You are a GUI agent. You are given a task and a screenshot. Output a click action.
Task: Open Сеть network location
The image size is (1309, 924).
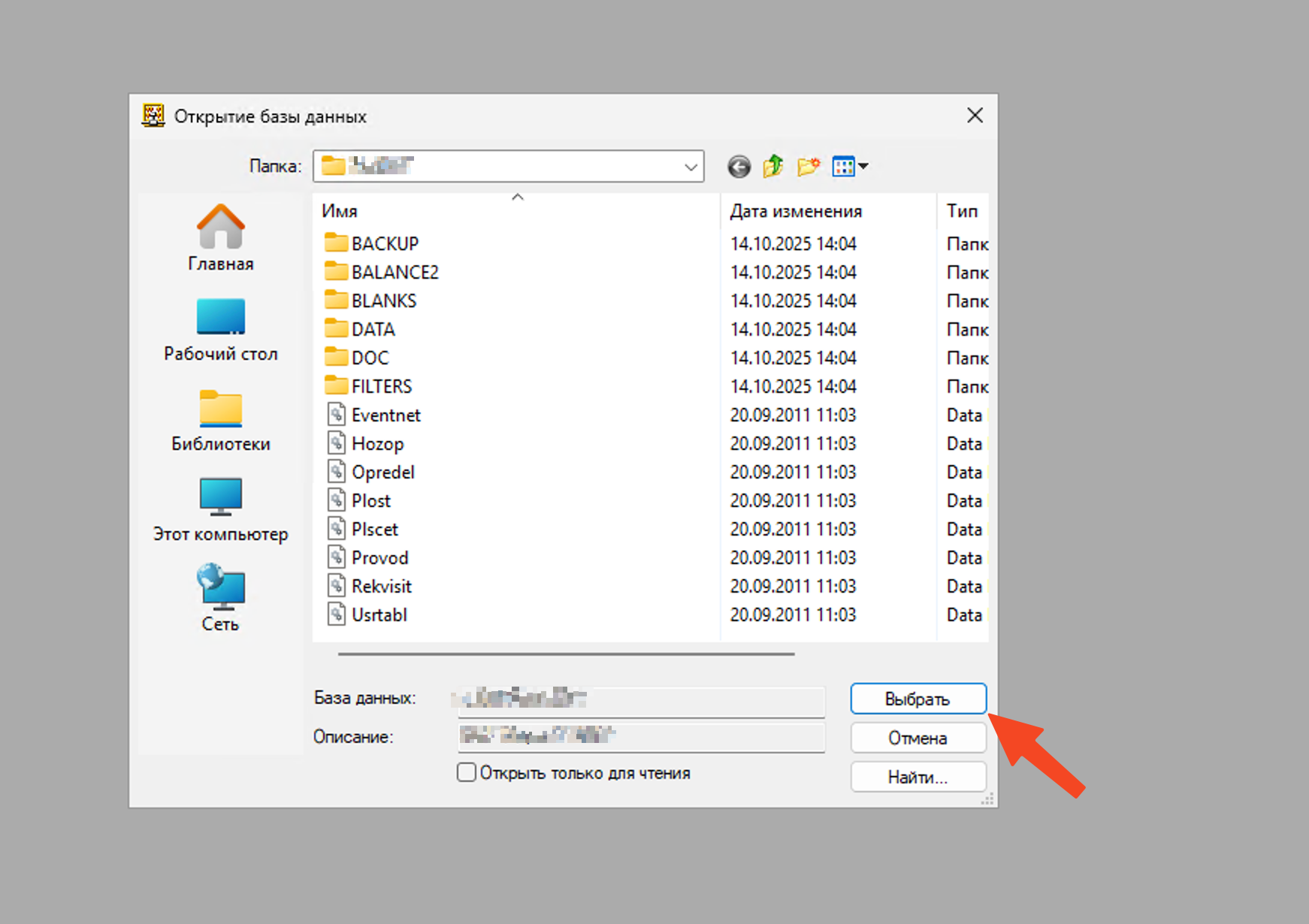coord(220,599)
